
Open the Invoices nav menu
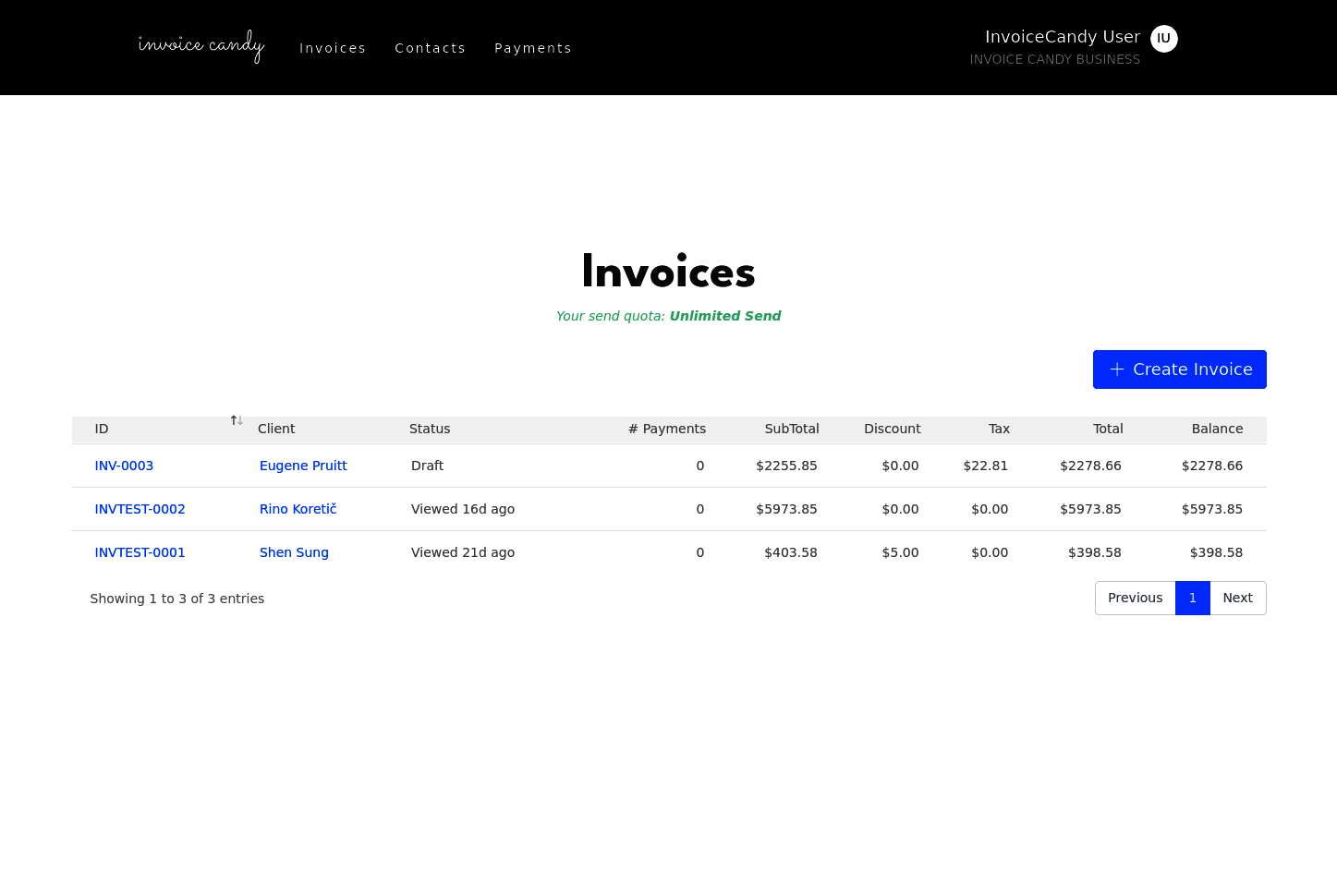[x=333, y=48]
